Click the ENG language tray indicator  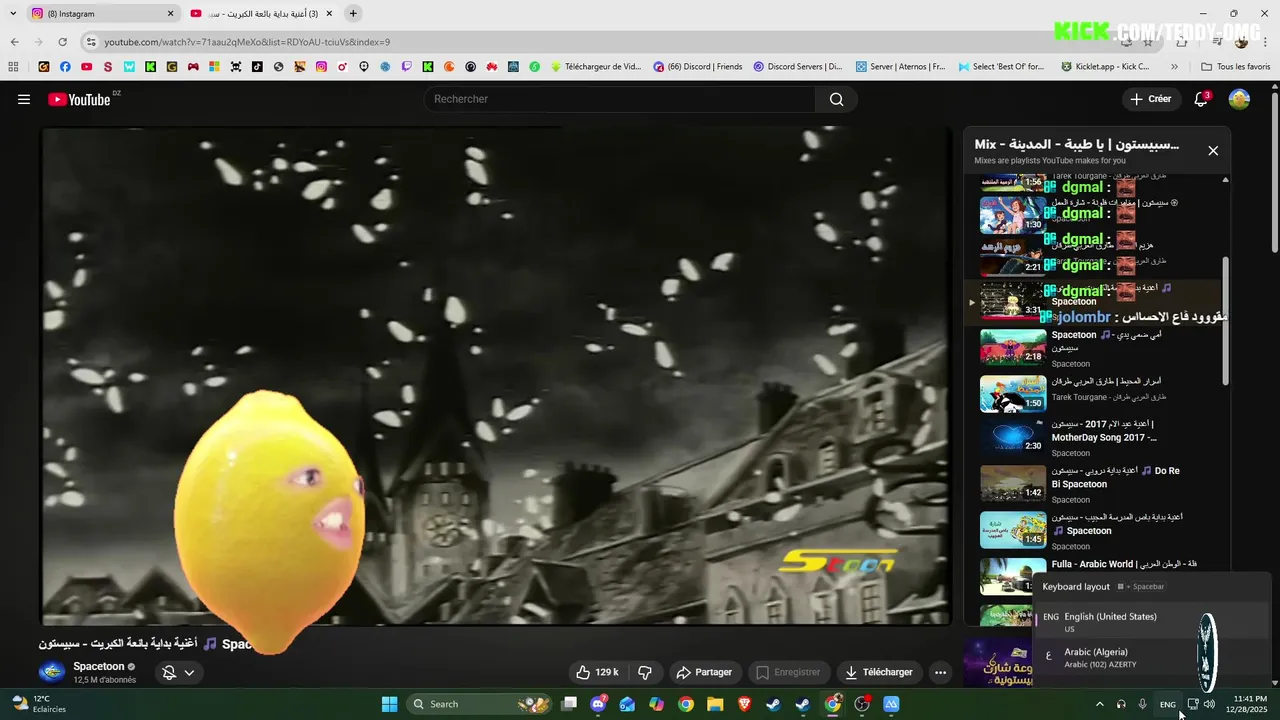coord(1167,704)
